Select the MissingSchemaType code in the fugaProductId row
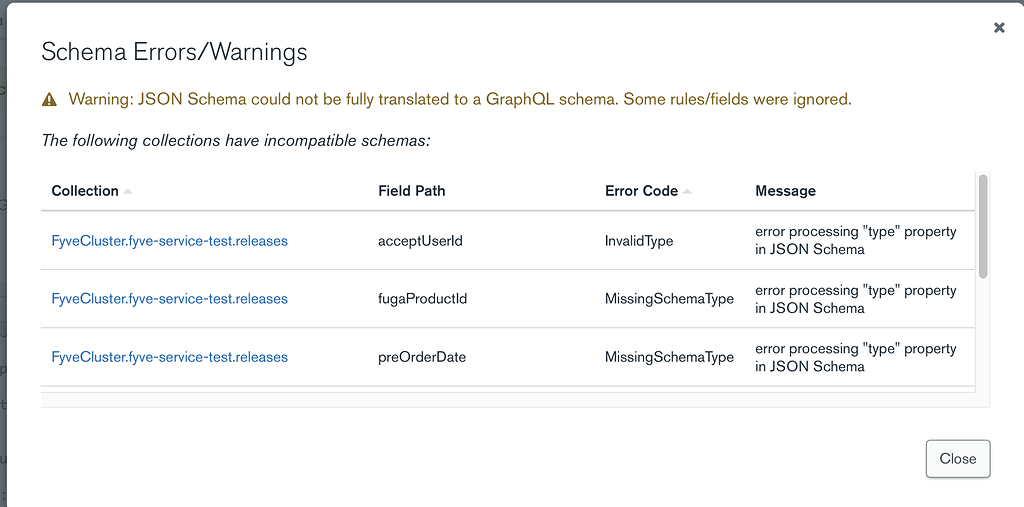This screenshot has height=507, width=1024. 669,299
